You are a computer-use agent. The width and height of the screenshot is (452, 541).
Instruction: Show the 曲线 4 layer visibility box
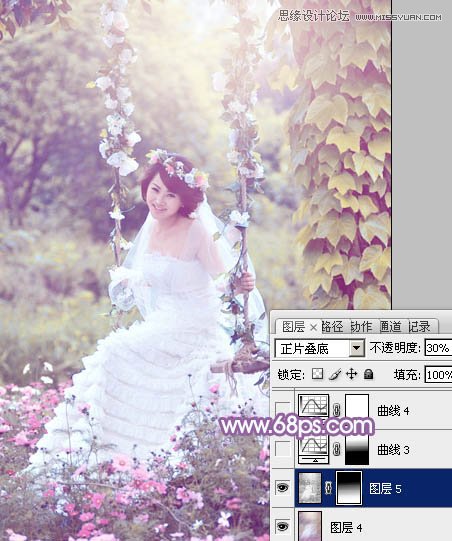[x=283, y=410]
